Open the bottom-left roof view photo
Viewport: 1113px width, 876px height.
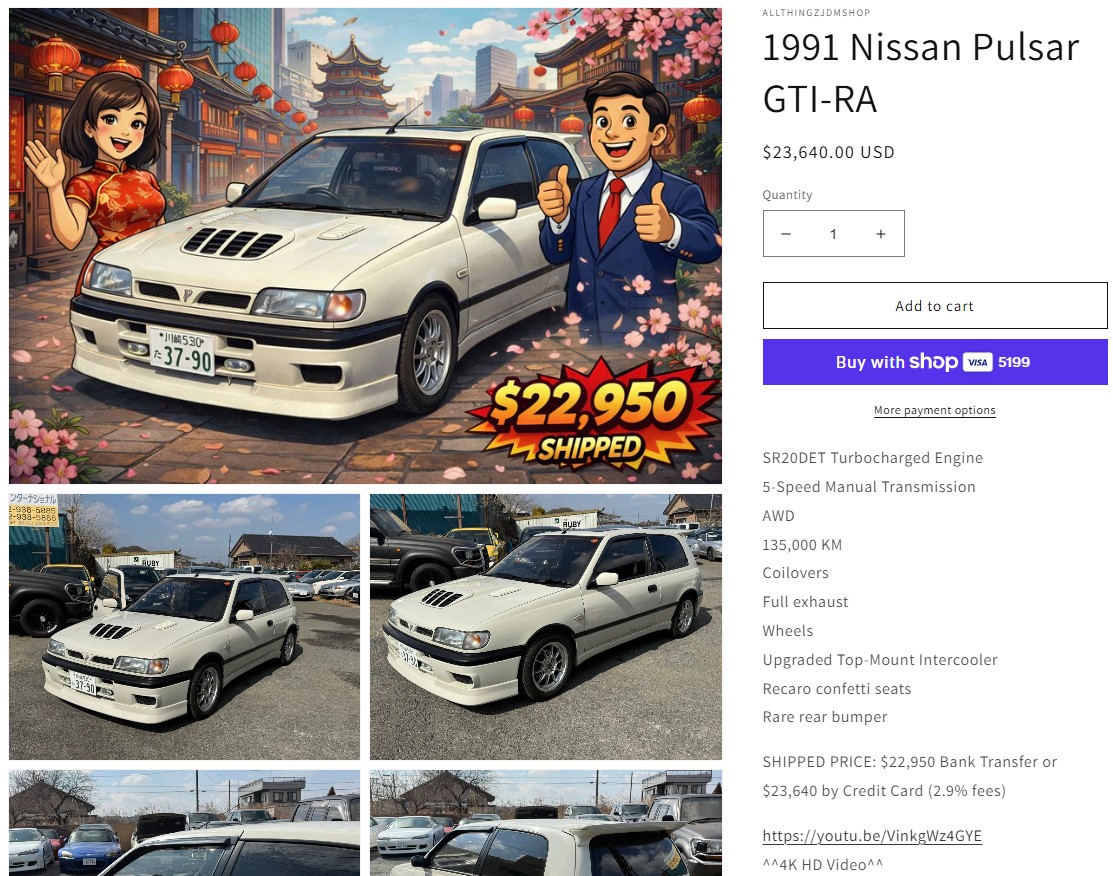click(185, 823)
